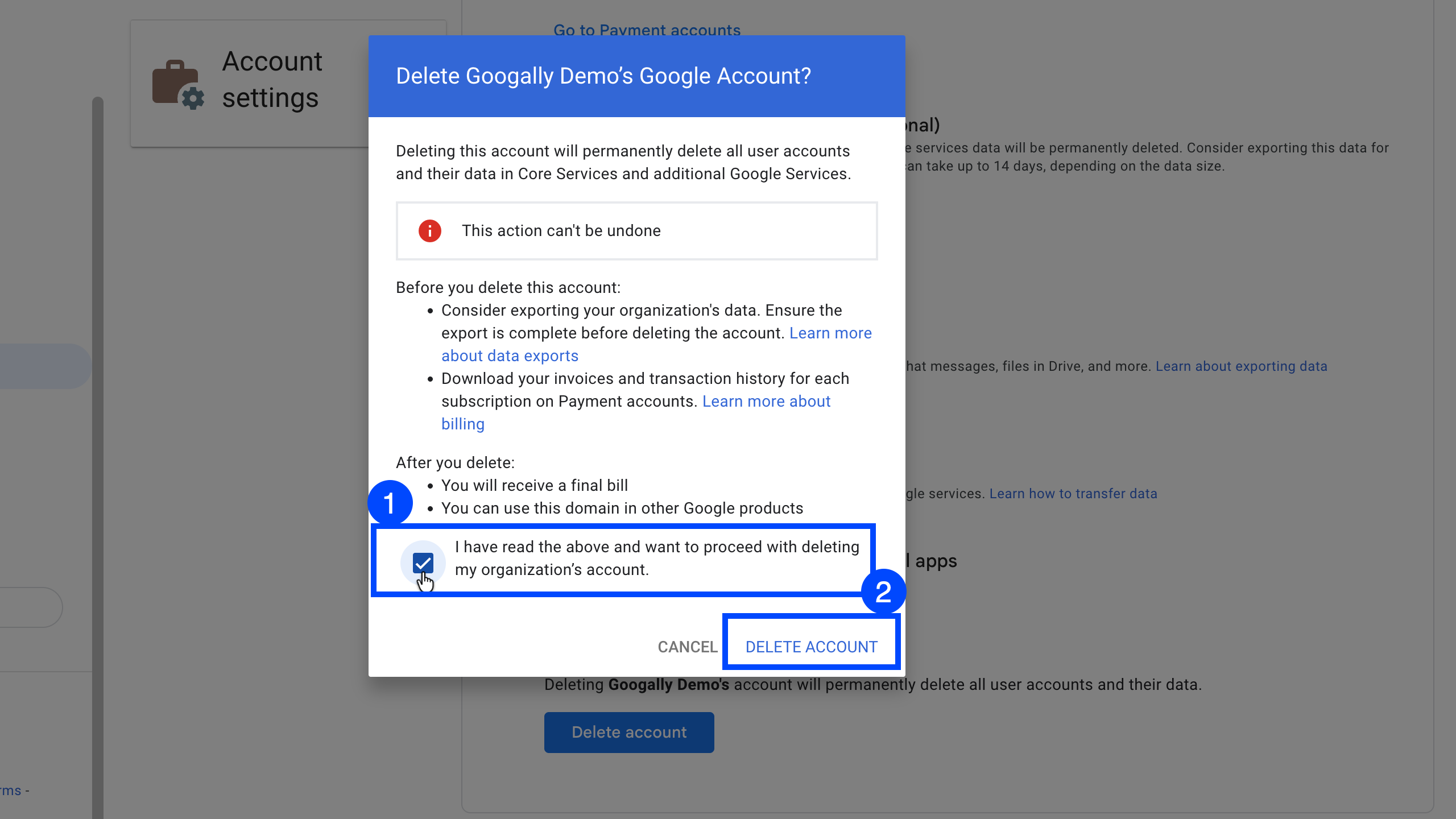Image resolution: width=1456 pixels, height=819 pixels.
Task: Click the 'This action can't be undone' banner
Action: click(636, 231)
